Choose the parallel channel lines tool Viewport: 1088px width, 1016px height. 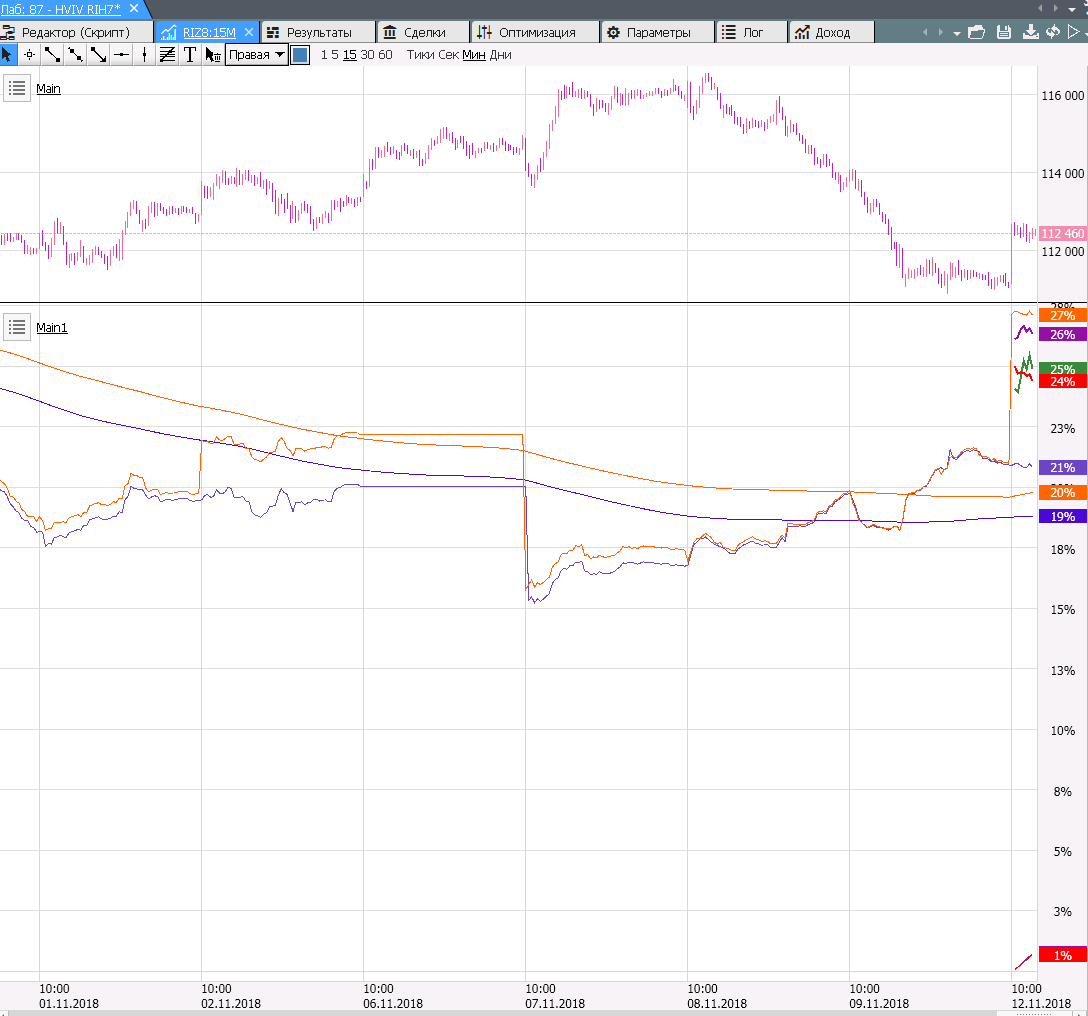click(167, 54)
